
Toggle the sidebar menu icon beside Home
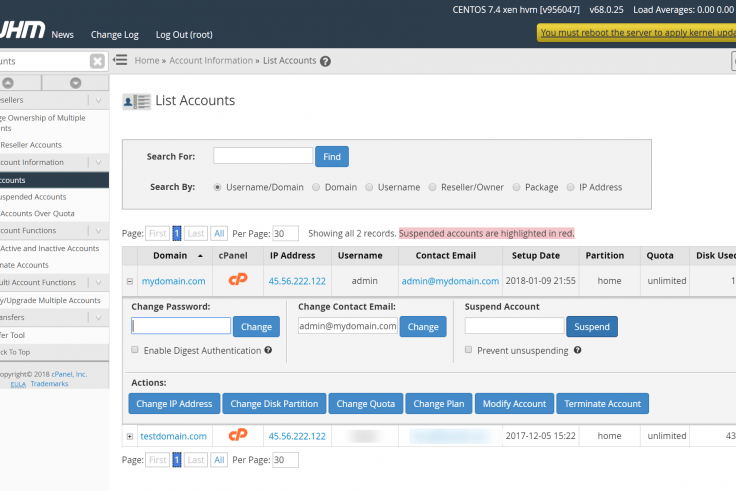click(x=121, y=60)
